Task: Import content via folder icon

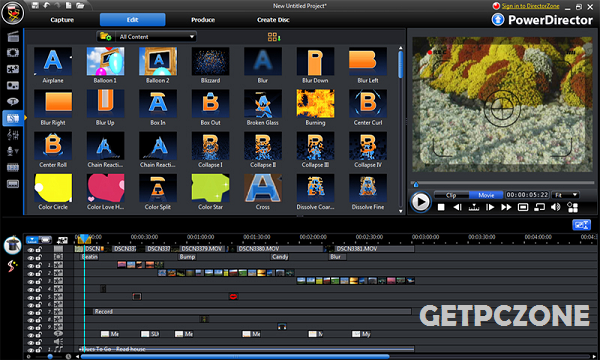Action: click(x=105, y=36)
